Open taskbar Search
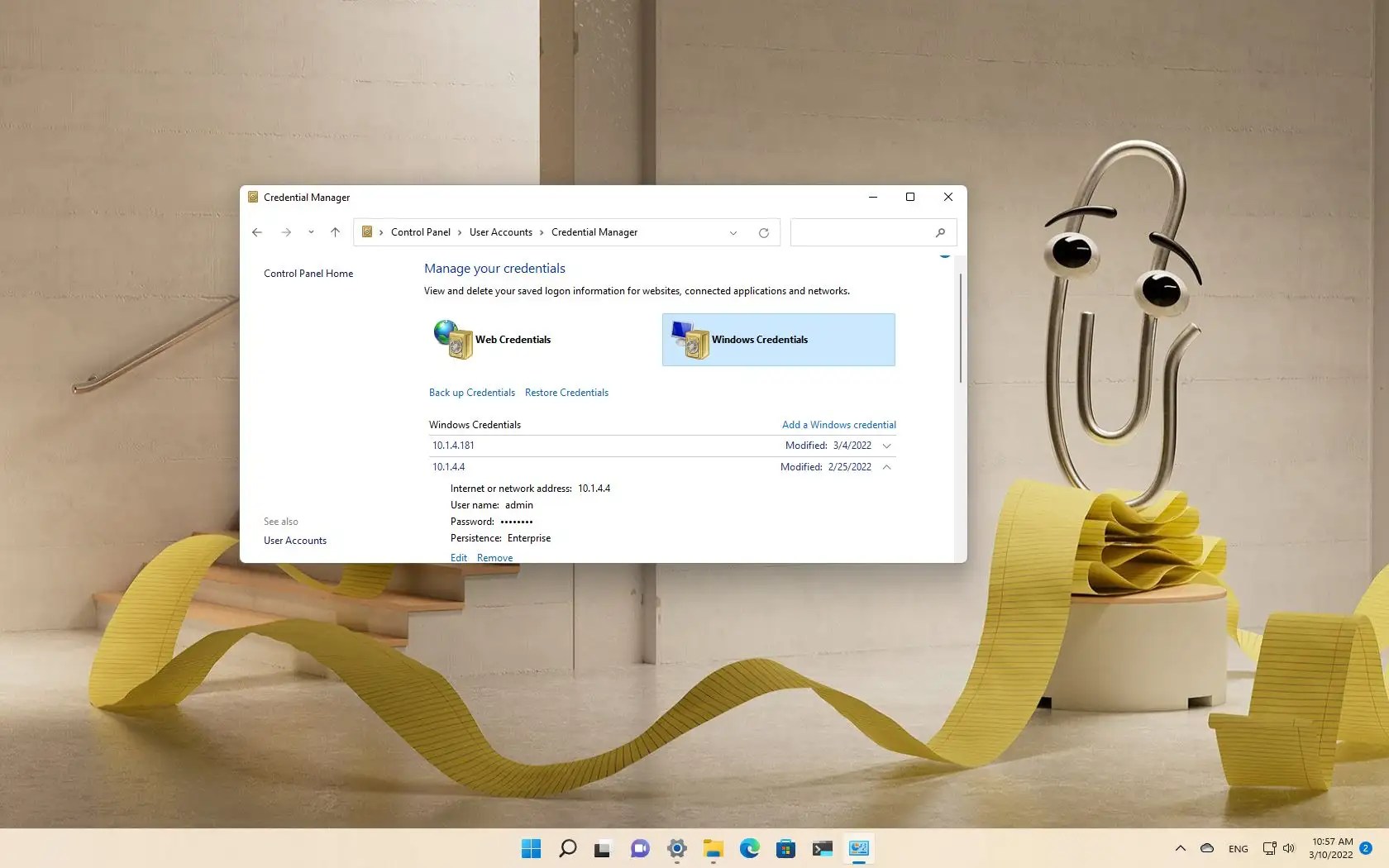The height and width of the screenshot is (868, 1389). pyautogui.click(x=567, y=848)
